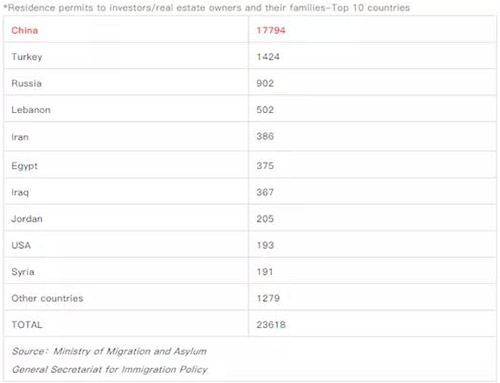
Task: Click the Jordan row label
Action: click(27, 219)
